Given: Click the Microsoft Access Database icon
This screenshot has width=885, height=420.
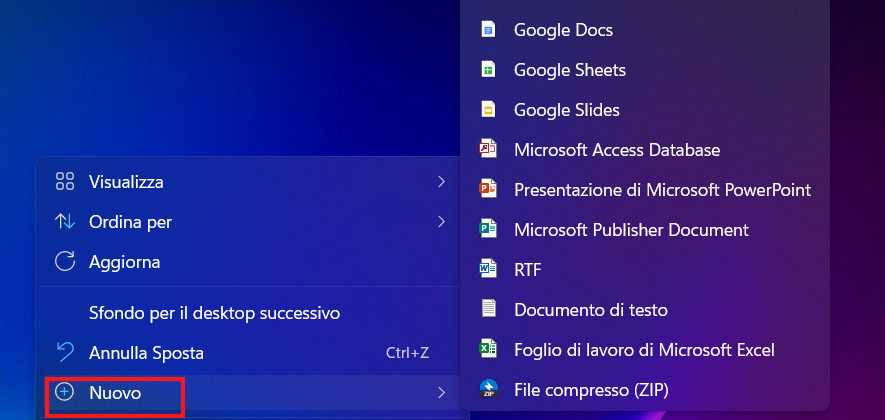Looking at the screenshot, I should pyautogui.click(x=488, y=150).
